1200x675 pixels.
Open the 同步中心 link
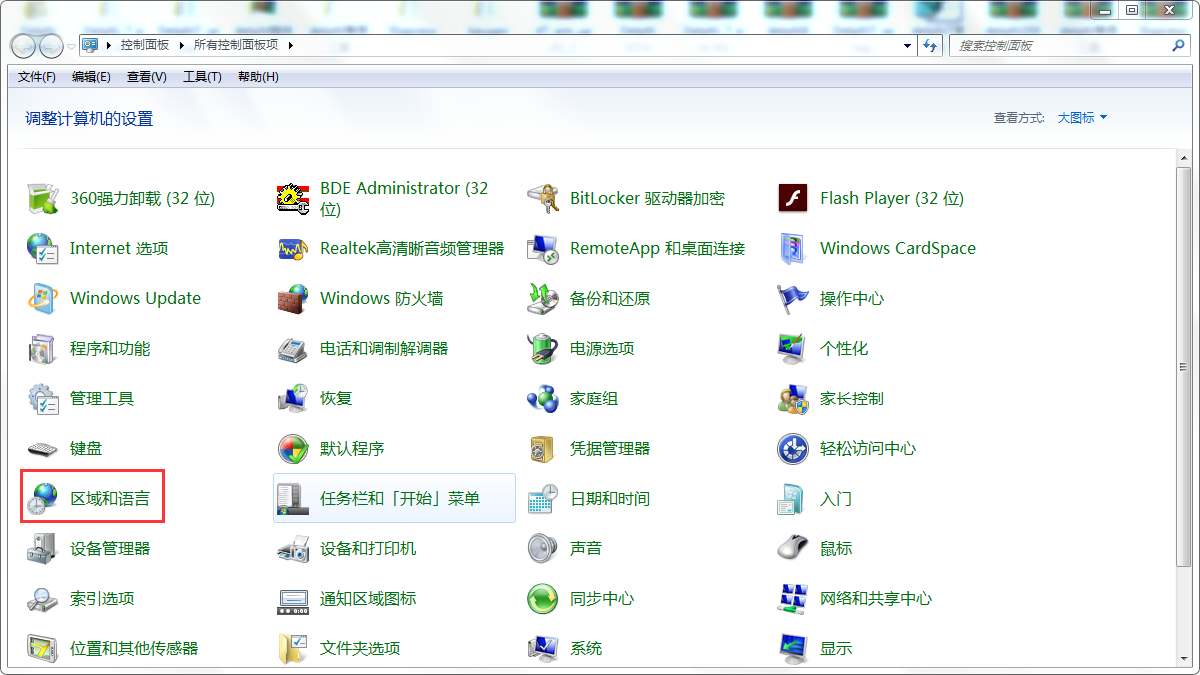tap(602, 598)
